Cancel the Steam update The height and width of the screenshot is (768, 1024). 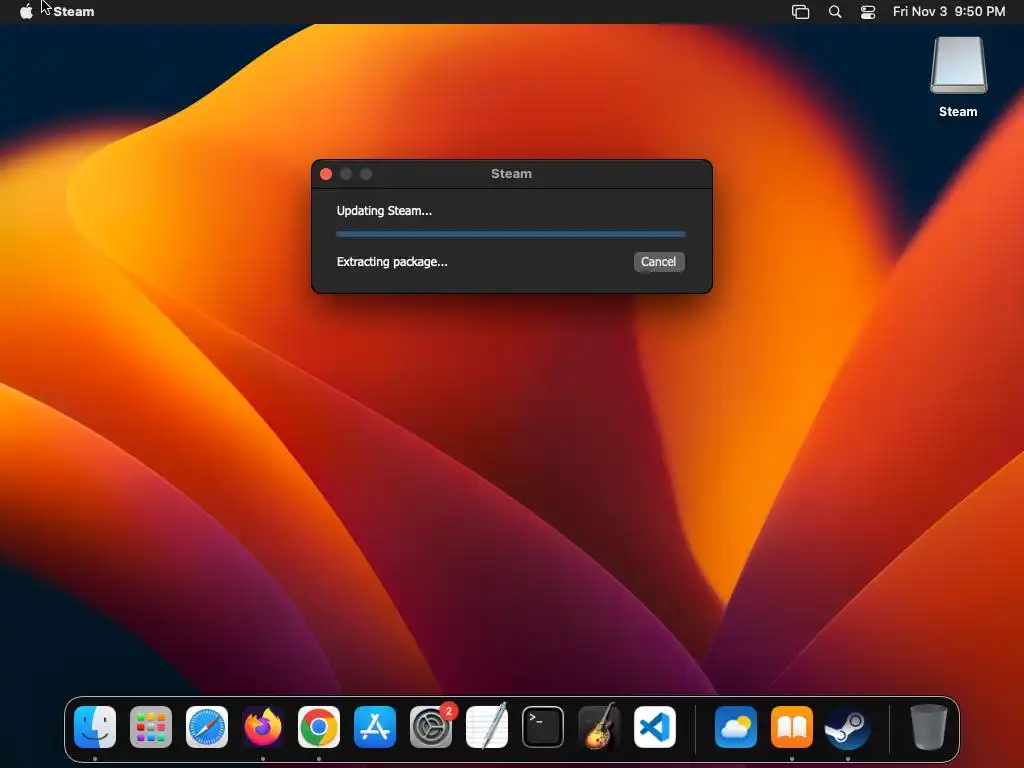click(x=659, y=262)
